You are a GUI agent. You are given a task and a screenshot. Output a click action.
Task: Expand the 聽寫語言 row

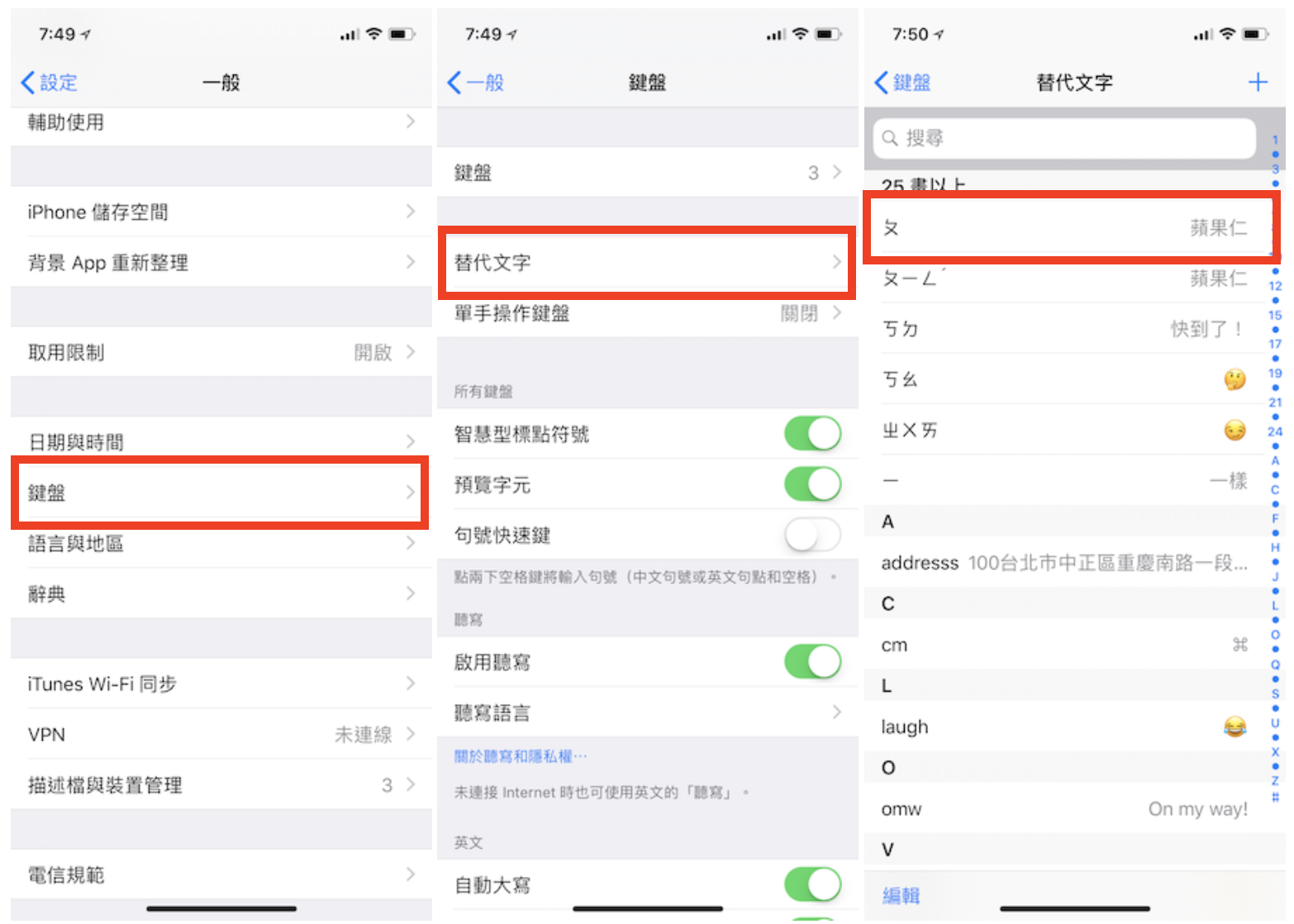648,712
